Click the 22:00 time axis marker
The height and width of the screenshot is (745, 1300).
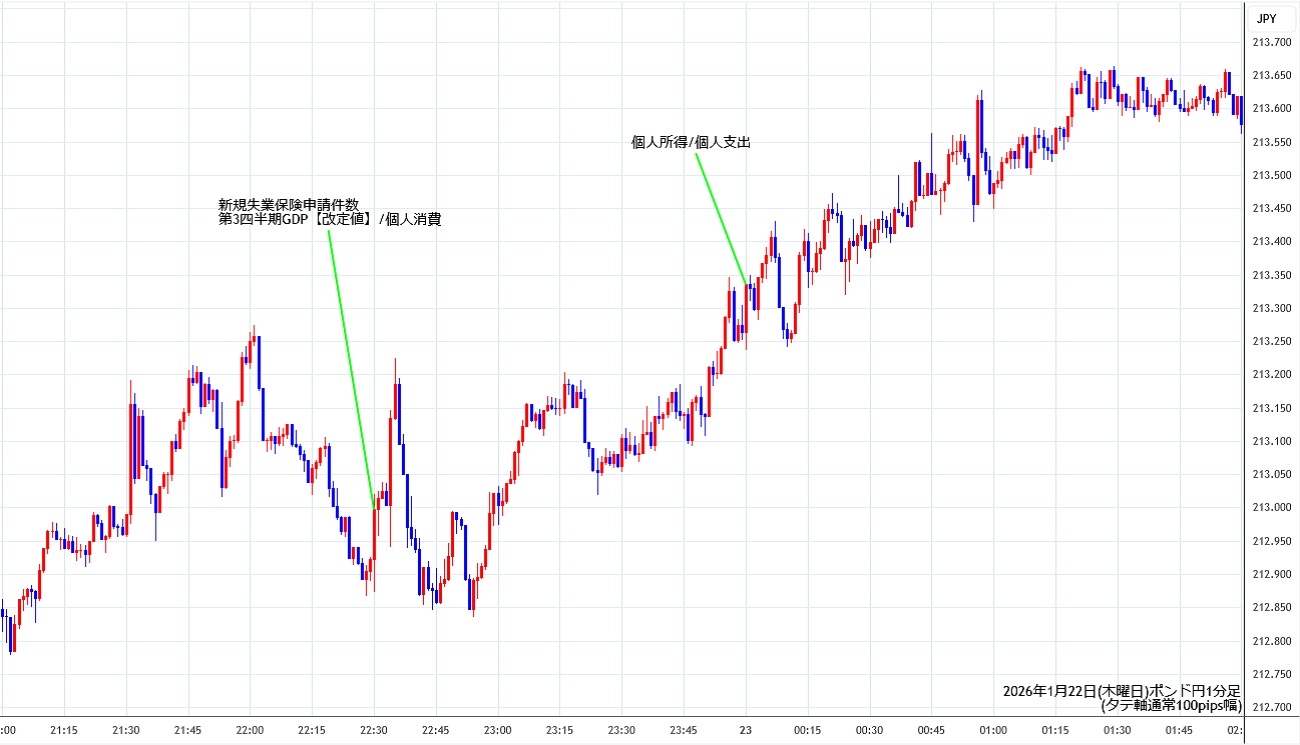(x=249, y=731)
